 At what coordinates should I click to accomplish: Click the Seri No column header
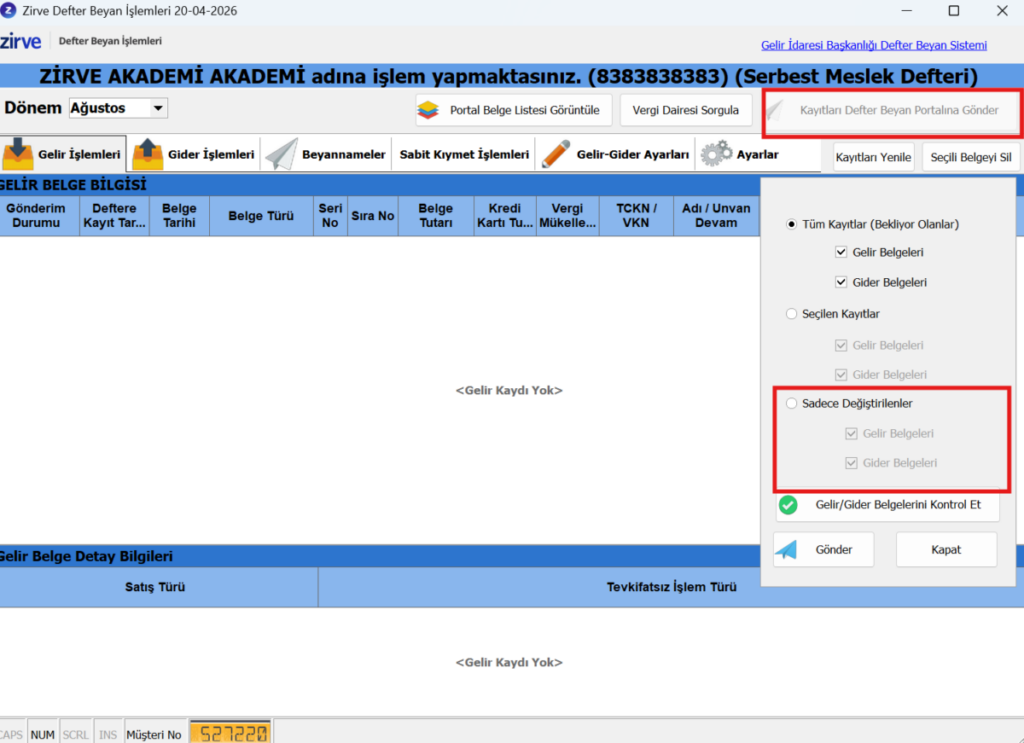(x=330, y=215)
